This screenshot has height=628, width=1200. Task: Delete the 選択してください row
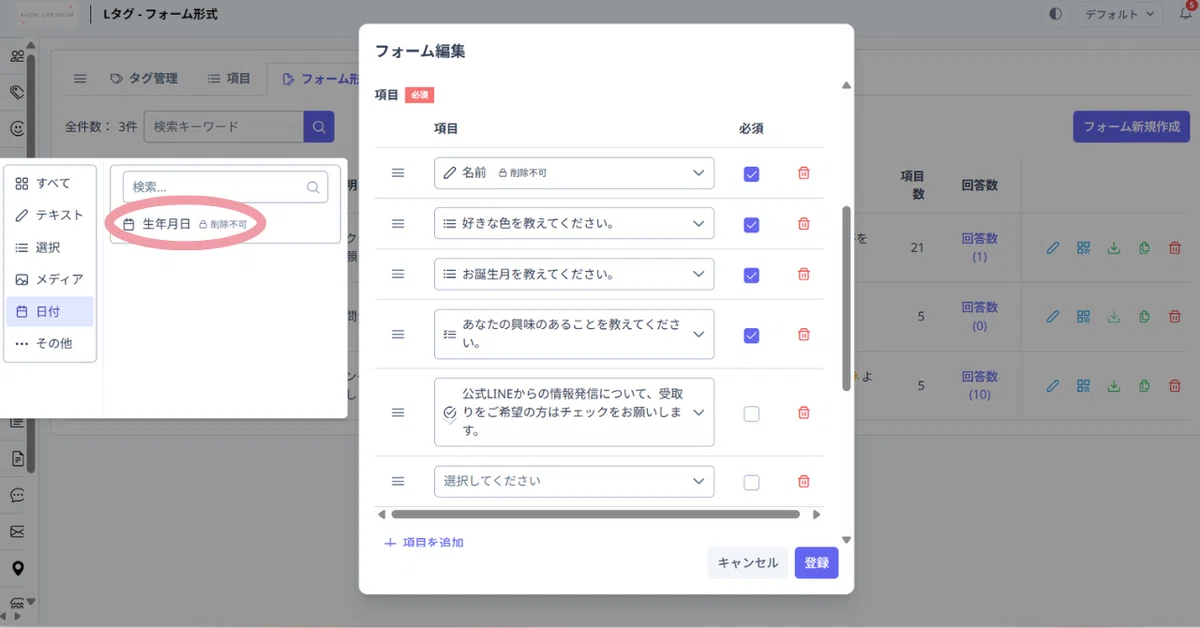[803, 482]
